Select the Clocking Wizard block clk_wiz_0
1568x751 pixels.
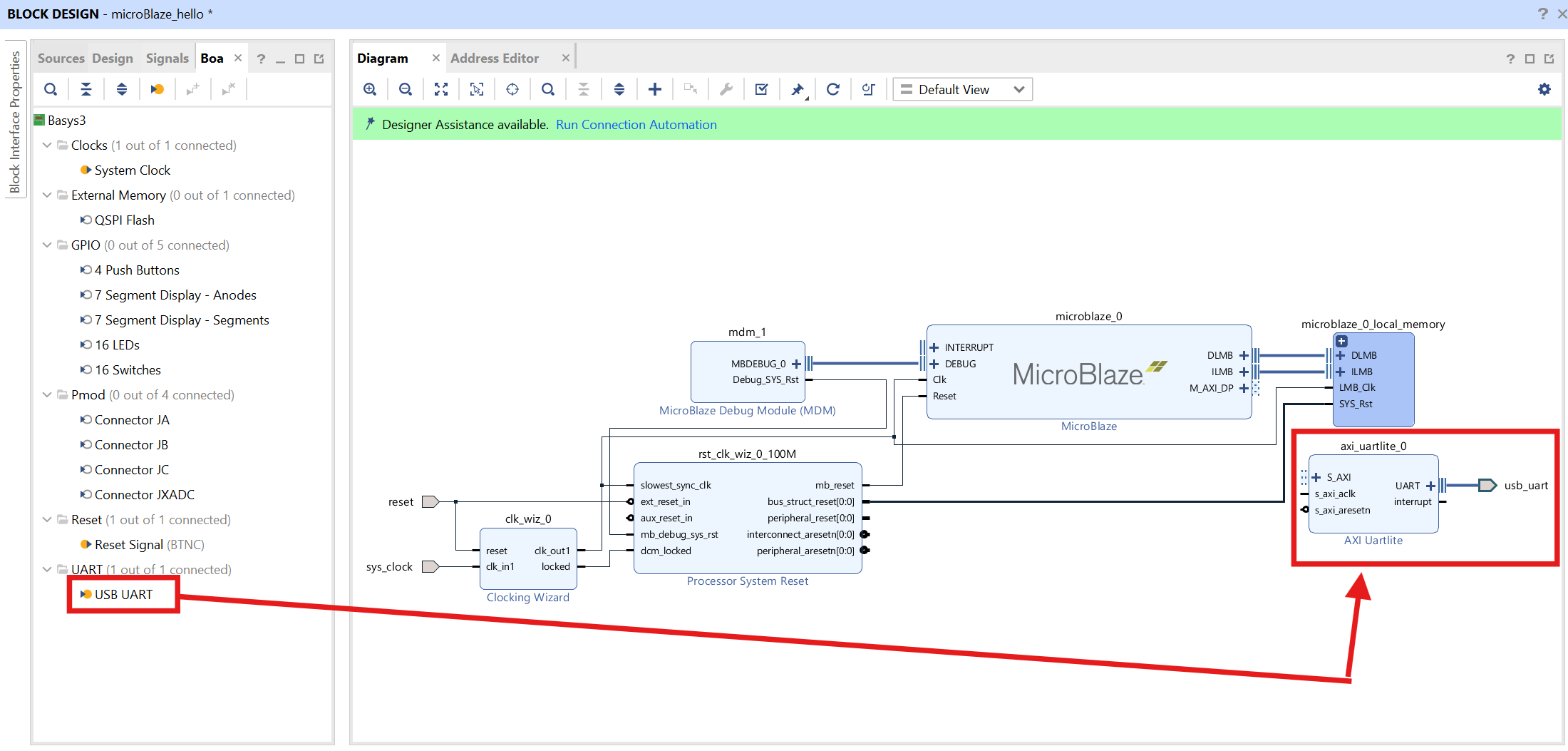[528, 558]
